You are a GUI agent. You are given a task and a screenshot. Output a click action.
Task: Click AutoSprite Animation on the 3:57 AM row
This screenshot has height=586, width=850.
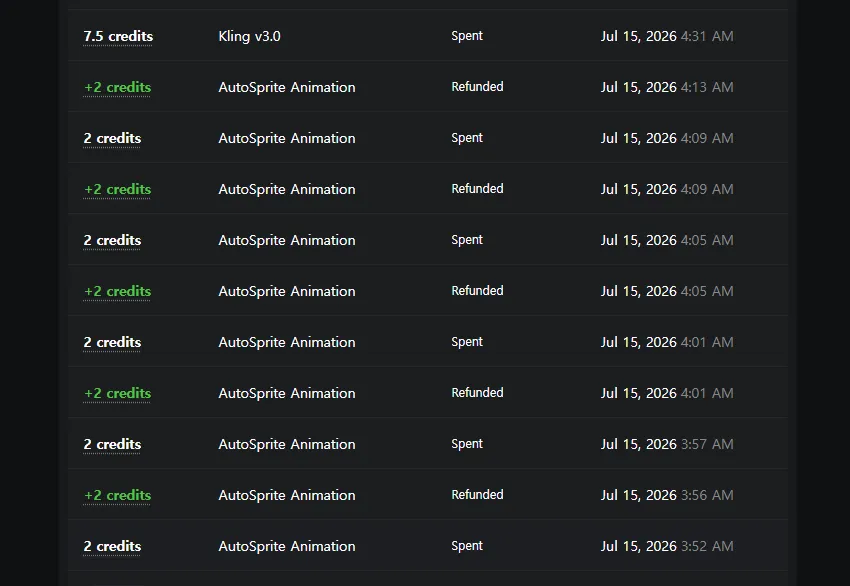(x=287, y=444)
